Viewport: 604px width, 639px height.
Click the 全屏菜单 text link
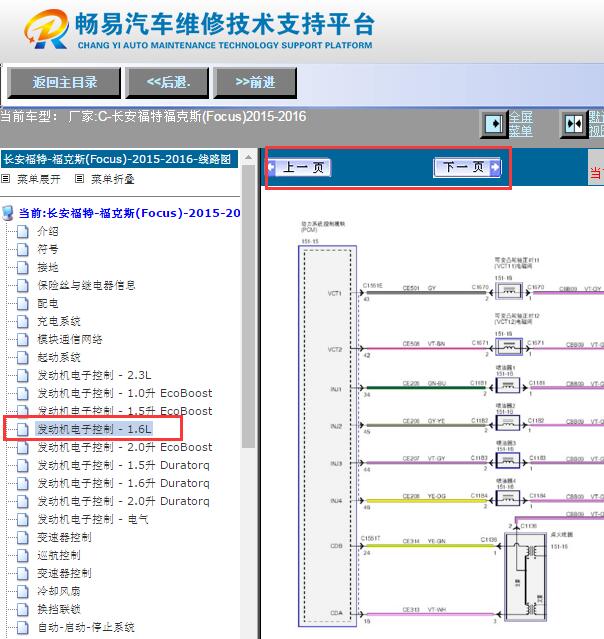coord(520,124)
